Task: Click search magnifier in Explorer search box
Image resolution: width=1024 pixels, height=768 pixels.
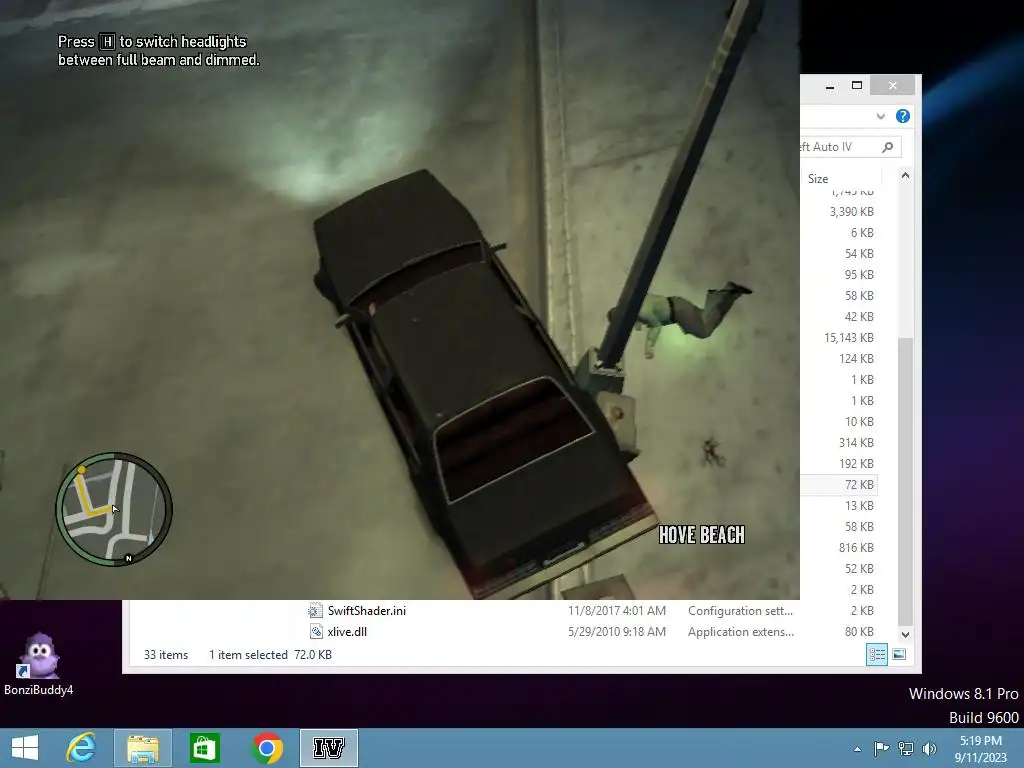Action: (888, 147)
